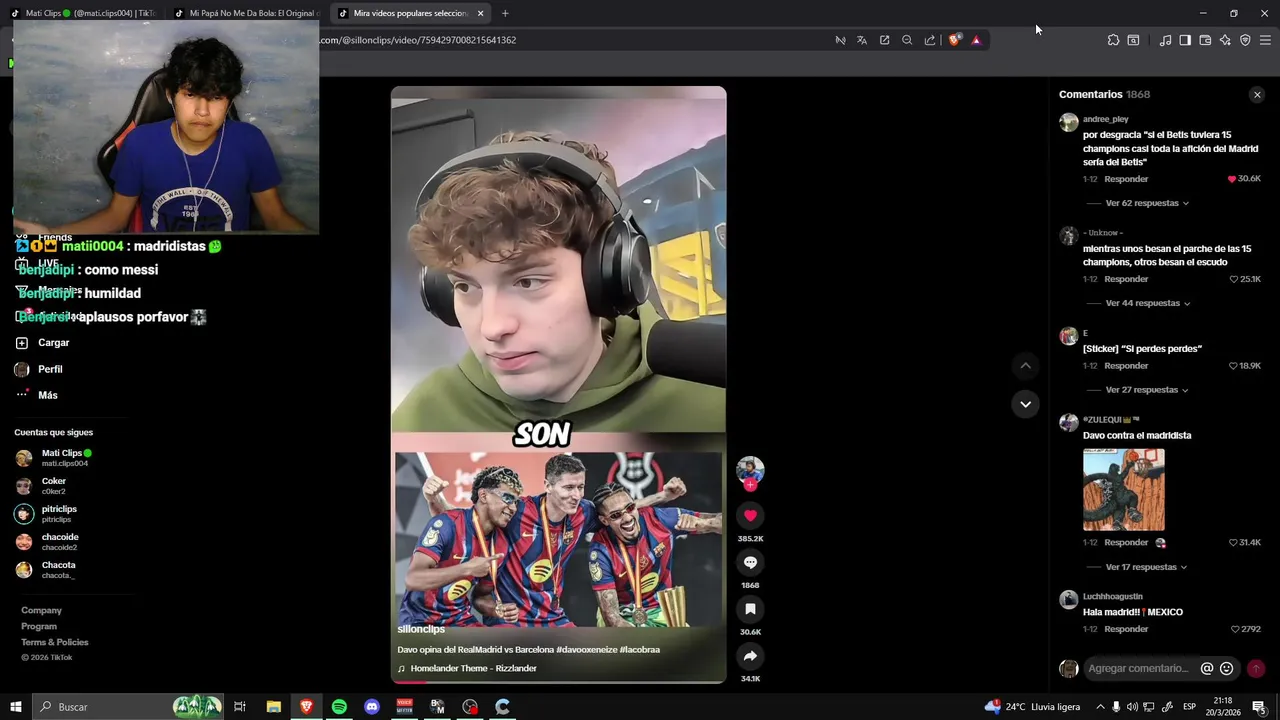The height and width of the screenshot is (720, 1280).
Task: Open Spotify from the taskbar
Action: pyautogui.click(x=339, y=707)
